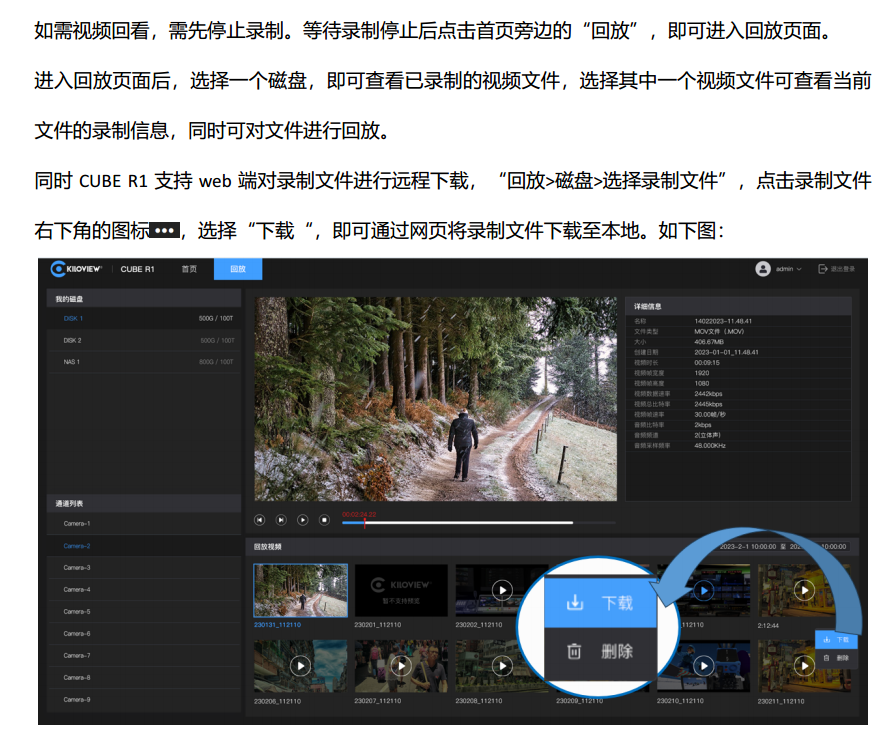Viewport: 894px width, 753px height.
Task: Click the file name 230209_112110 label
Action: pyautogui.click(x=579, y=701)
